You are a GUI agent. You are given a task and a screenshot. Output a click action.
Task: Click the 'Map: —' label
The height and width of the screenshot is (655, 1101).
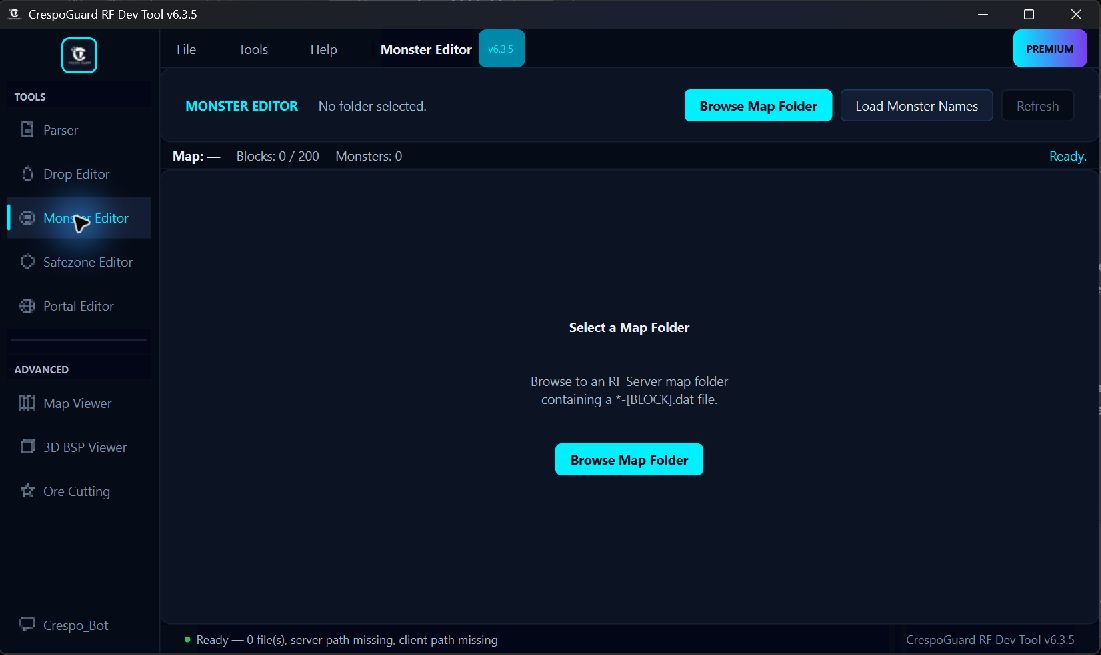pyautogui.click(x=196, y=156)
